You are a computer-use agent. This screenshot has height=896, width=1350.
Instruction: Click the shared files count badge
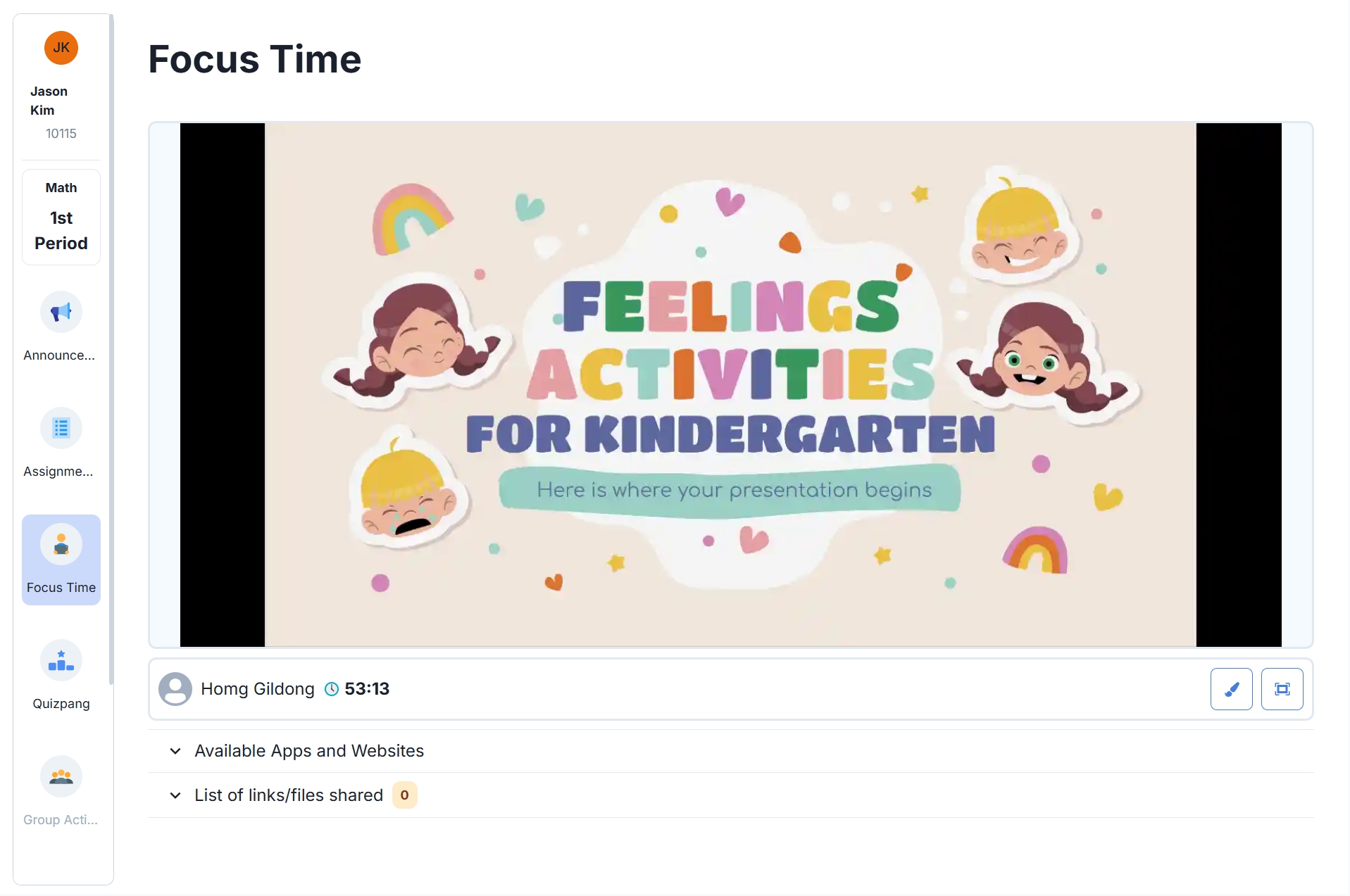[x=404, y=795]
